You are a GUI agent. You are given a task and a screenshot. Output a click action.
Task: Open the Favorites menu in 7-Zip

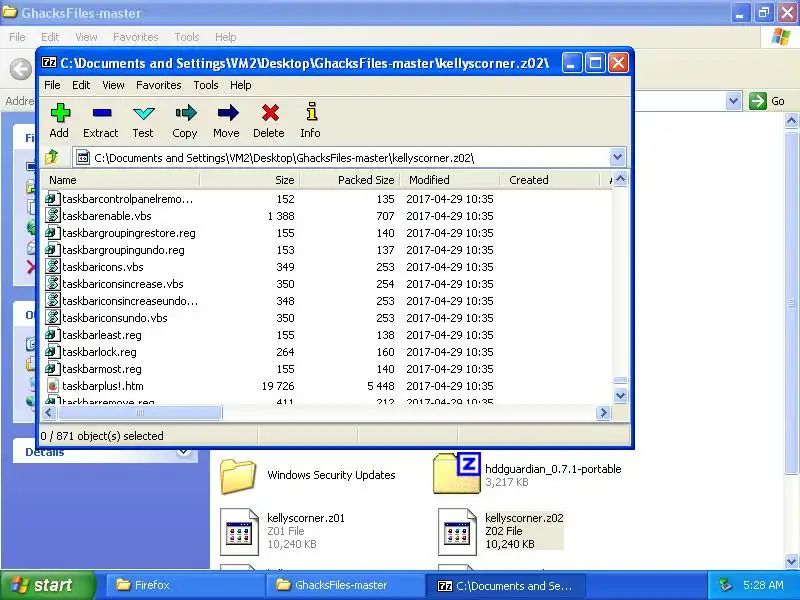pyautogui.click(x=159, y=85)
